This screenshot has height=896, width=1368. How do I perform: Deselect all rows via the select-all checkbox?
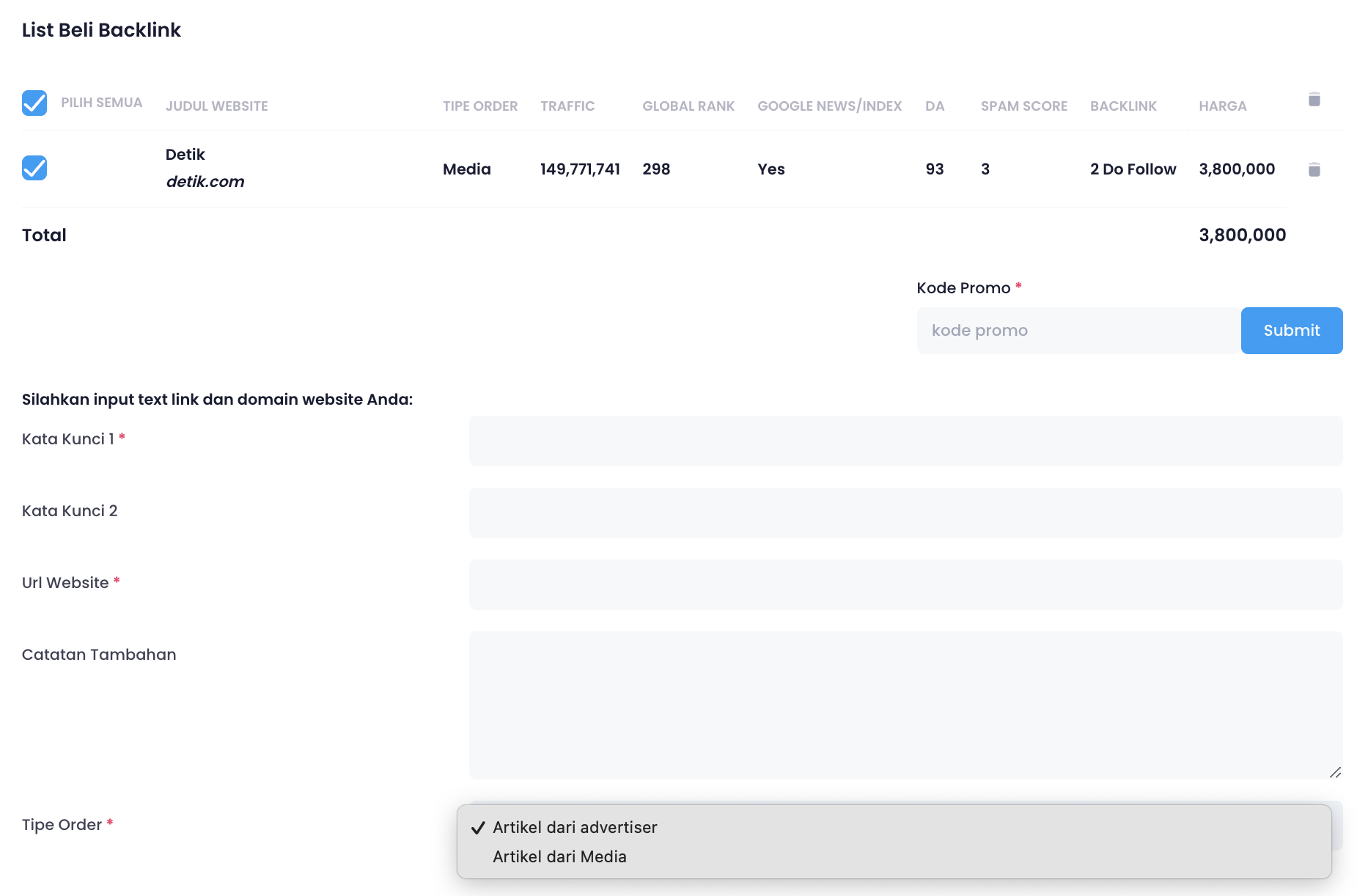click(34, 103)
